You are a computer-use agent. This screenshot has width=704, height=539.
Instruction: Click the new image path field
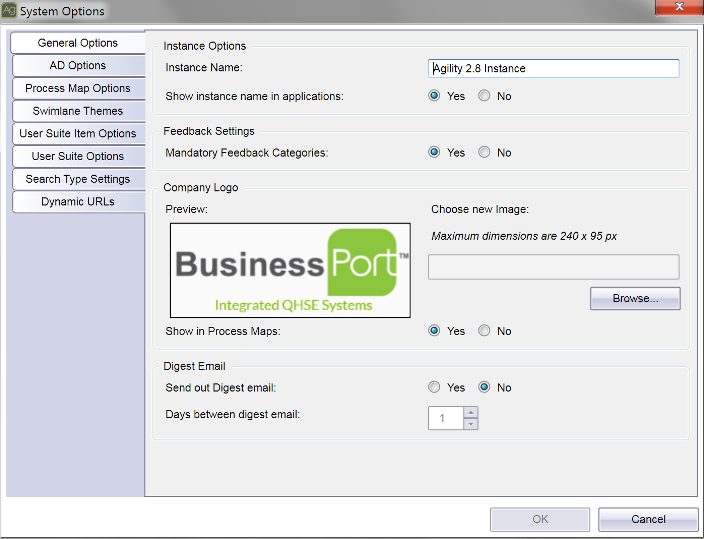click(x=554, y=267)
